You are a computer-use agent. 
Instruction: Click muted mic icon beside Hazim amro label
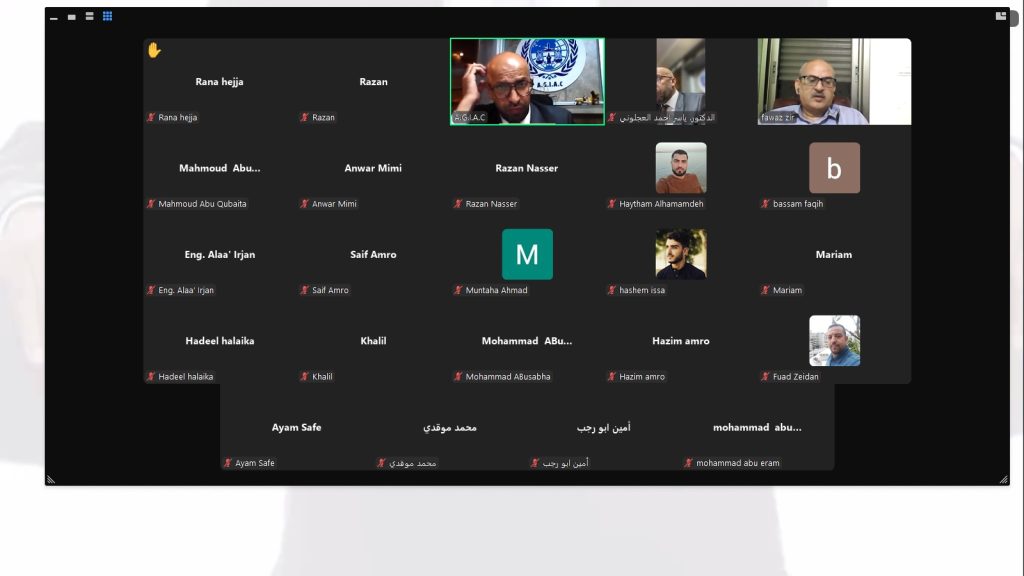612,377
